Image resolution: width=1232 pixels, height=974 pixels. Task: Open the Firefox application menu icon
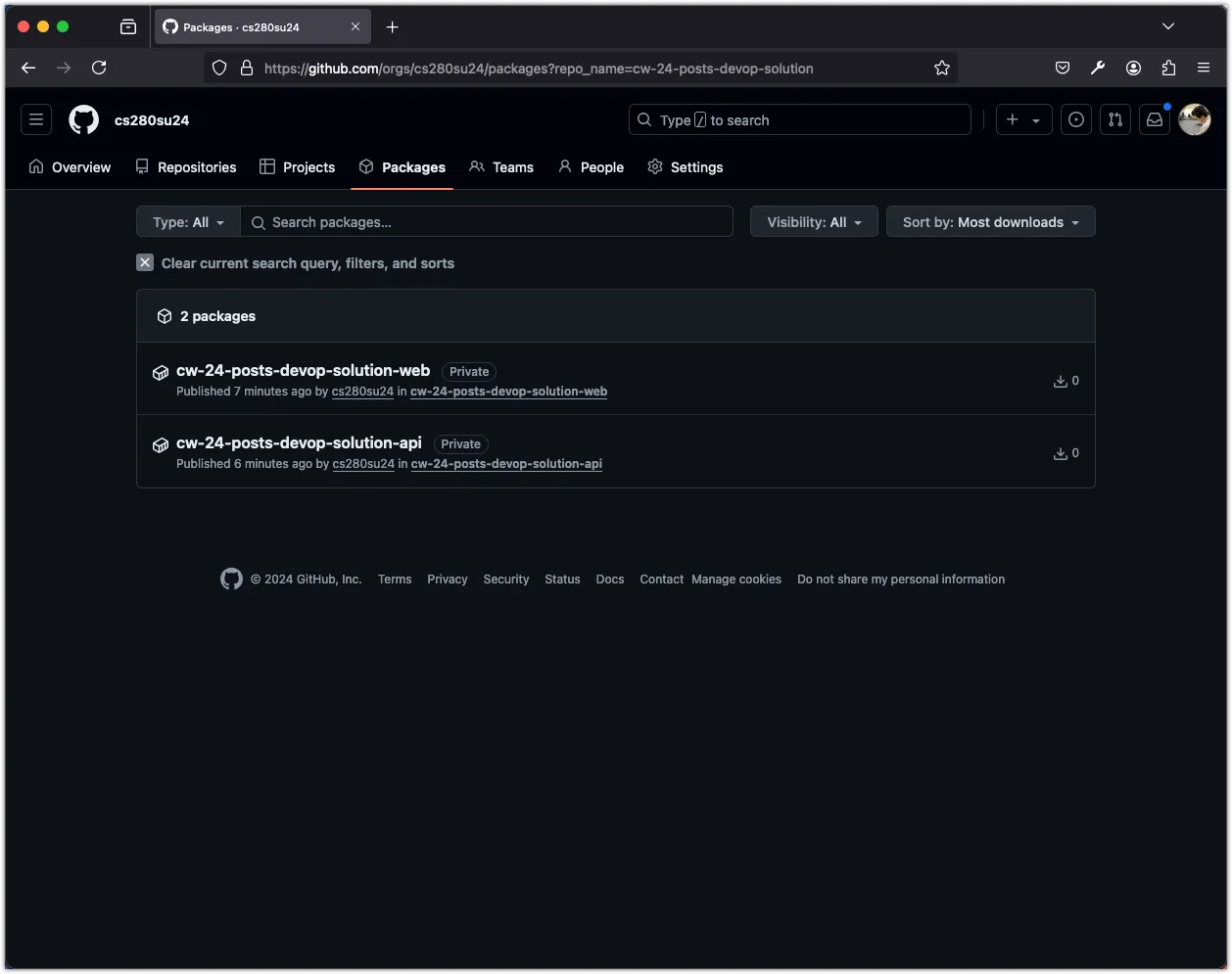1204,68
